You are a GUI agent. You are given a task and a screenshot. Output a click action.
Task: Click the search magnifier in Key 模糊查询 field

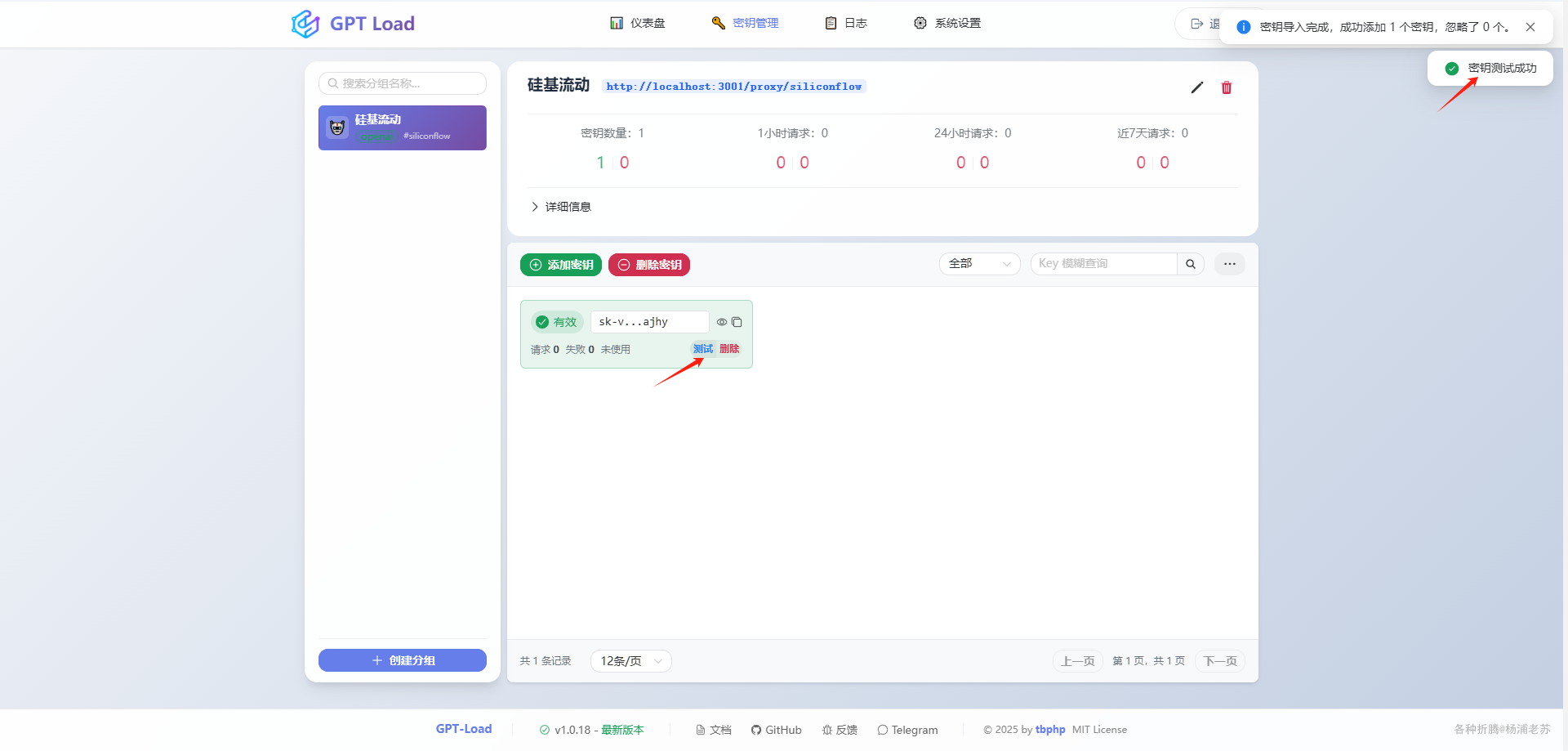pos(1190,263)
